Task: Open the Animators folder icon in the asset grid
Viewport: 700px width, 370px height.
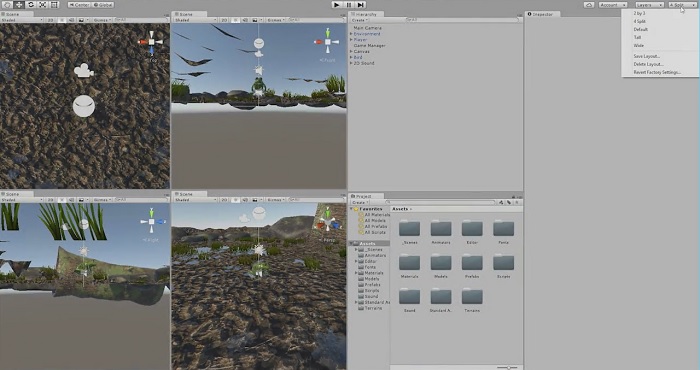Action: pyautogui.click(x=441, y=229)
